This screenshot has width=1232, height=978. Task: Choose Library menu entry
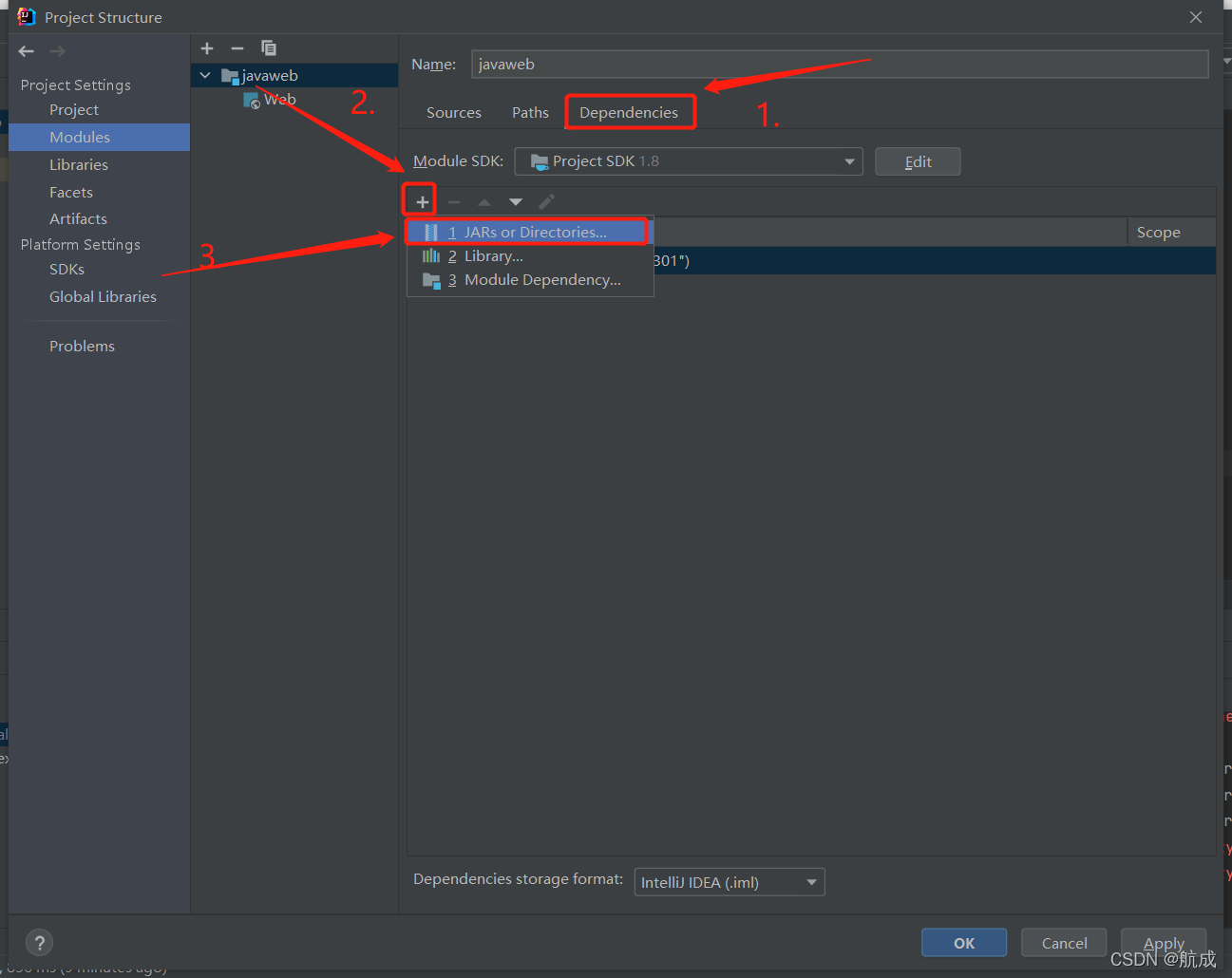(x=530, y=255)
